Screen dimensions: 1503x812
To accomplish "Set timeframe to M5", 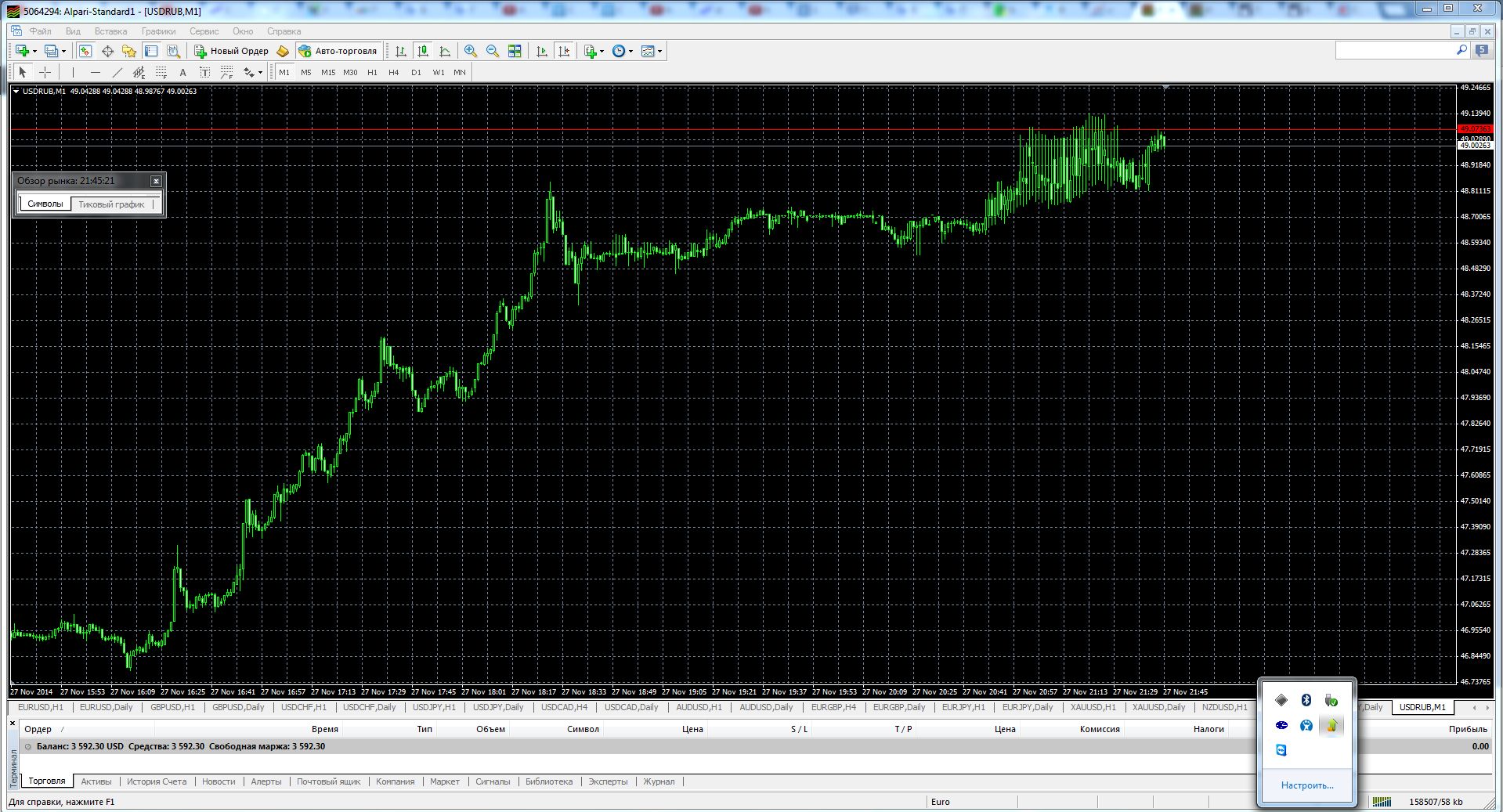I will click(306, 72).
